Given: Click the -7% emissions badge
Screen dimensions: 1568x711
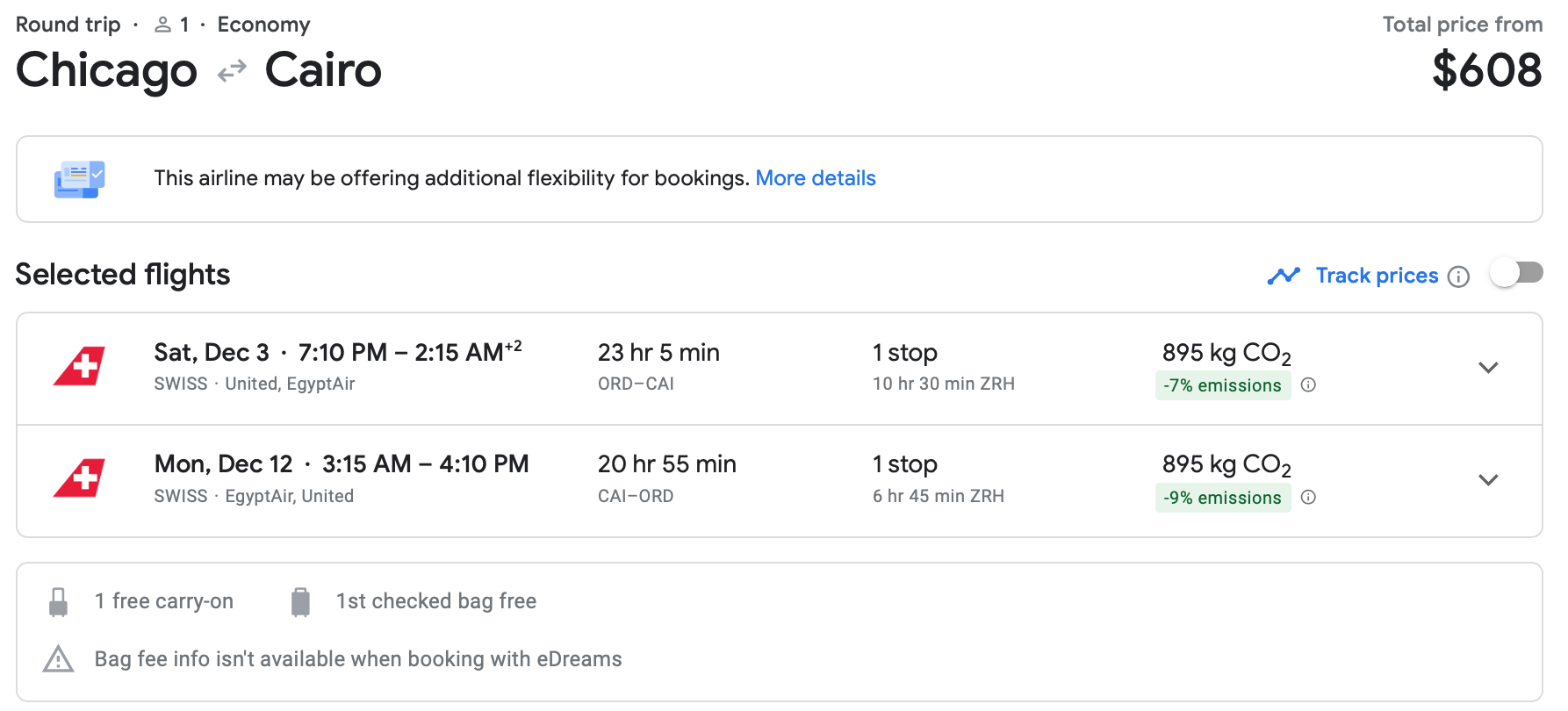Looking at the screenshot, I should pos(1222,385).
